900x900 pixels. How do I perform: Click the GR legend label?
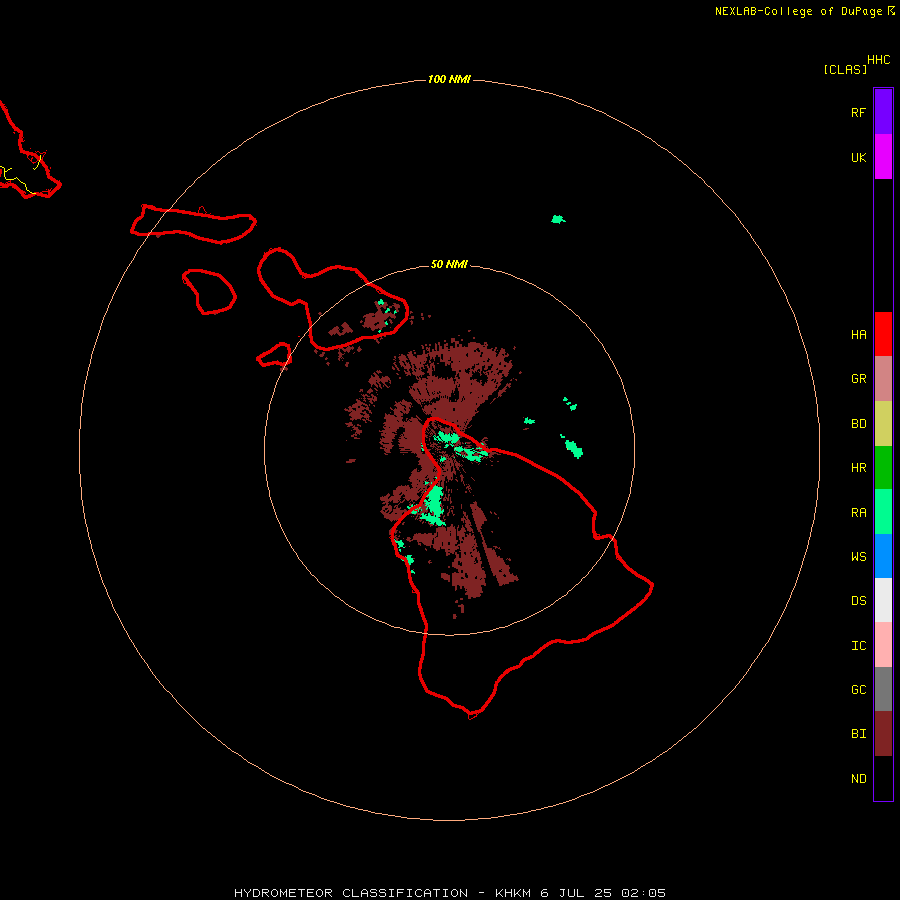click(x=858, y=379)
